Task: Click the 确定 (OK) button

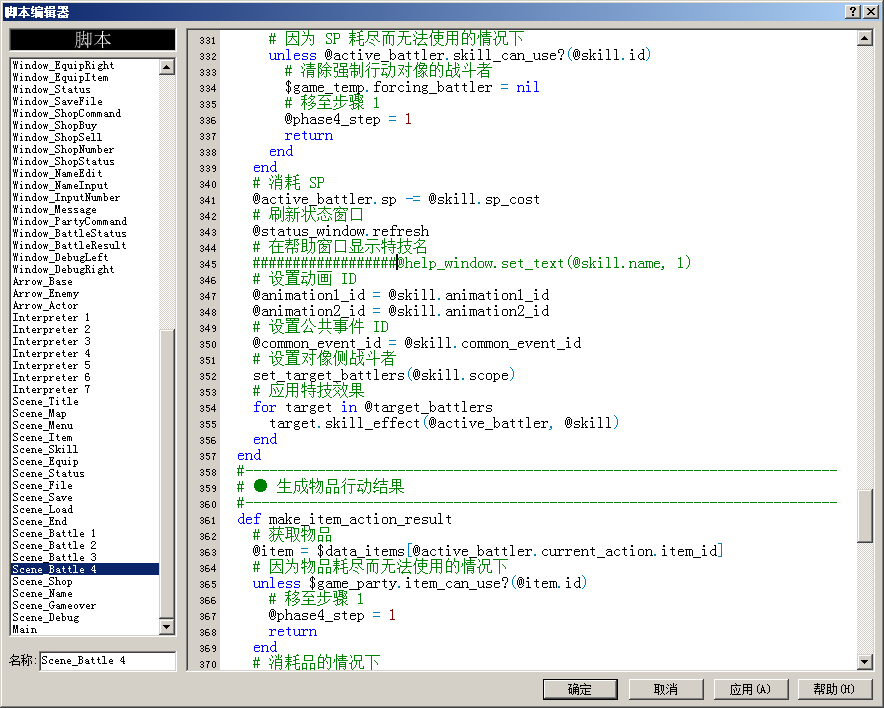Action: [580, 689]
